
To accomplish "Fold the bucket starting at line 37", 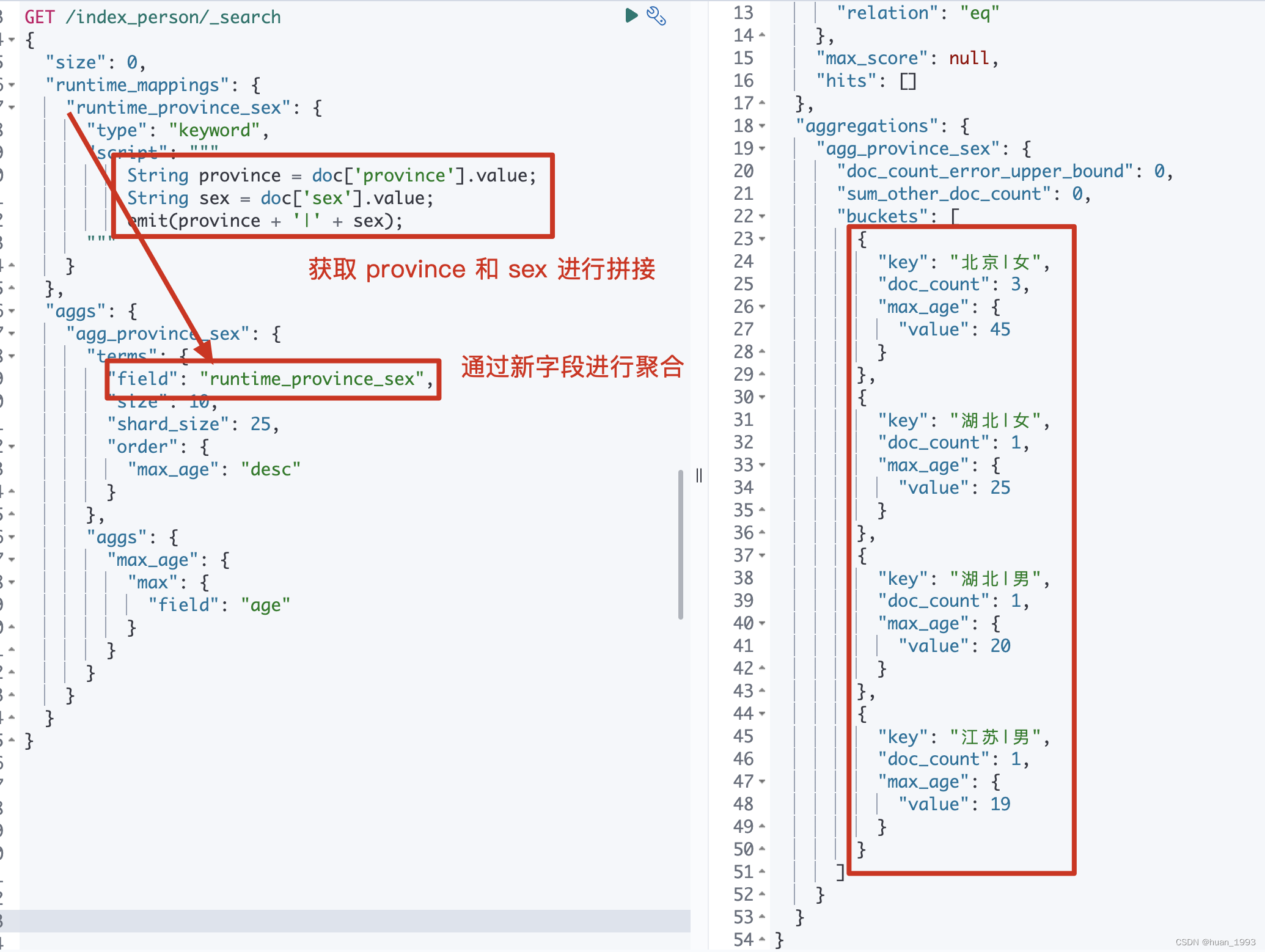I will pos(762,555).
